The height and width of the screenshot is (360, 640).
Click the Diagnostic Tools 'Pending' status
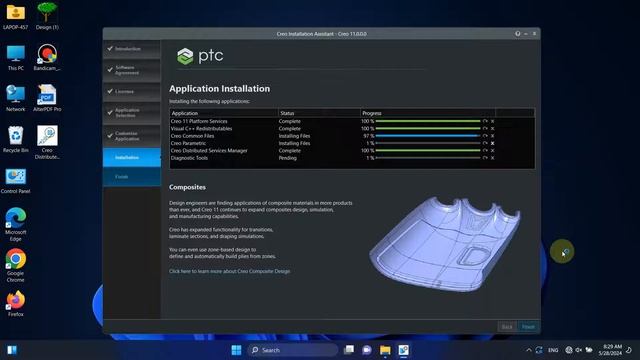click(x=287, y=158)
